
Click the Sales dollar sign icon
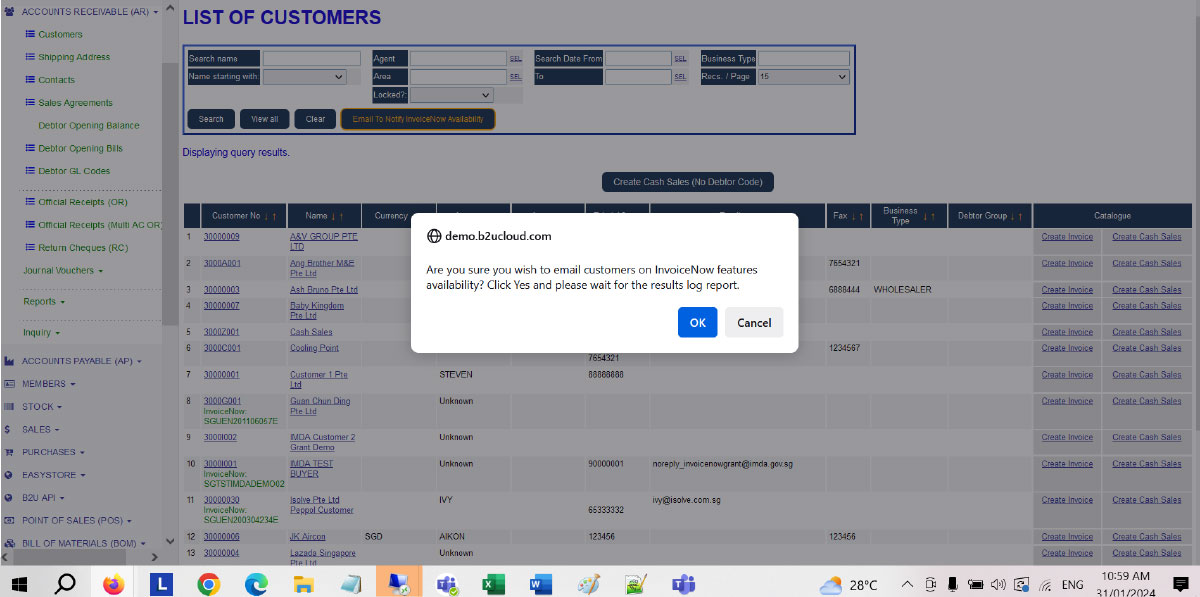tap(9, 429)
